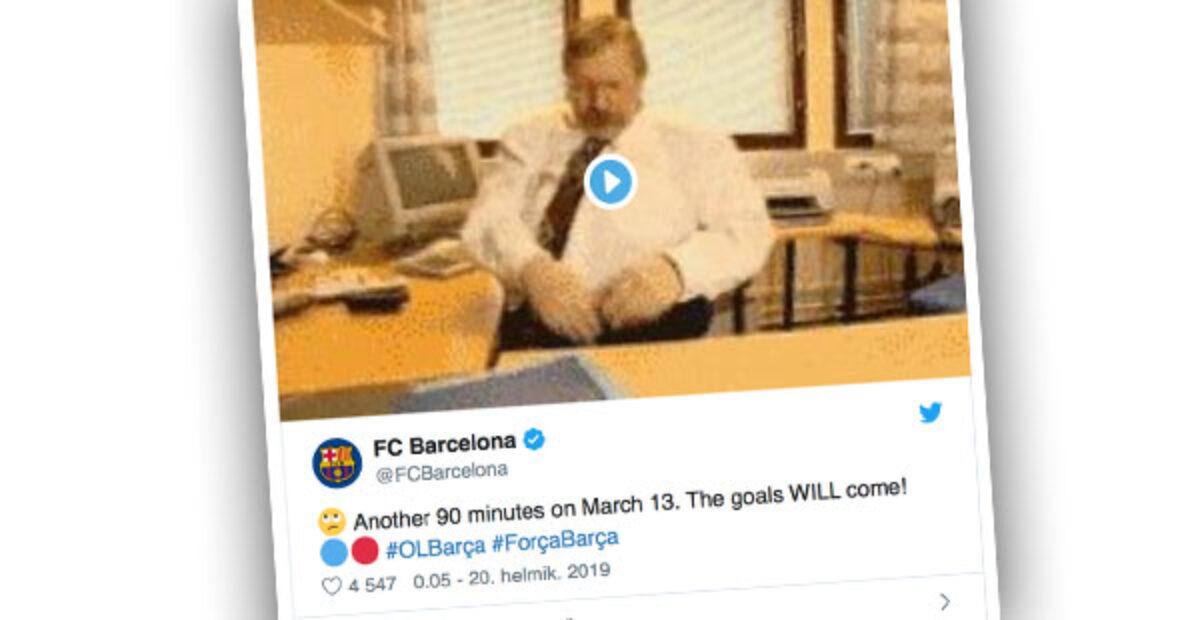Expand tweet with right chevron arrow
This screenshot has height=620, width=1200.
[945, 601]
